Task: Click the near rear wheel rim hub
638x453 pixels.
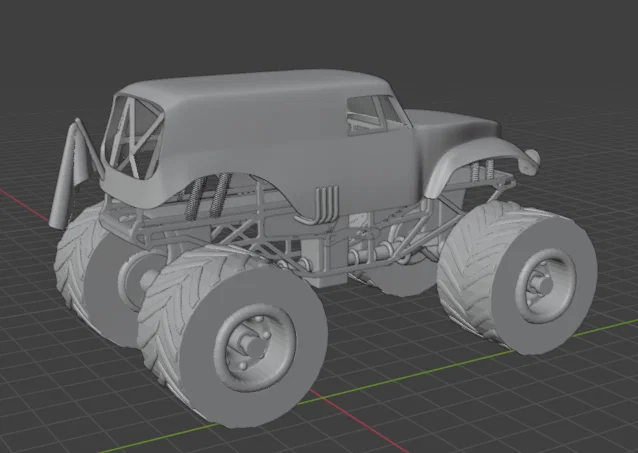Action: pos(256,347)
